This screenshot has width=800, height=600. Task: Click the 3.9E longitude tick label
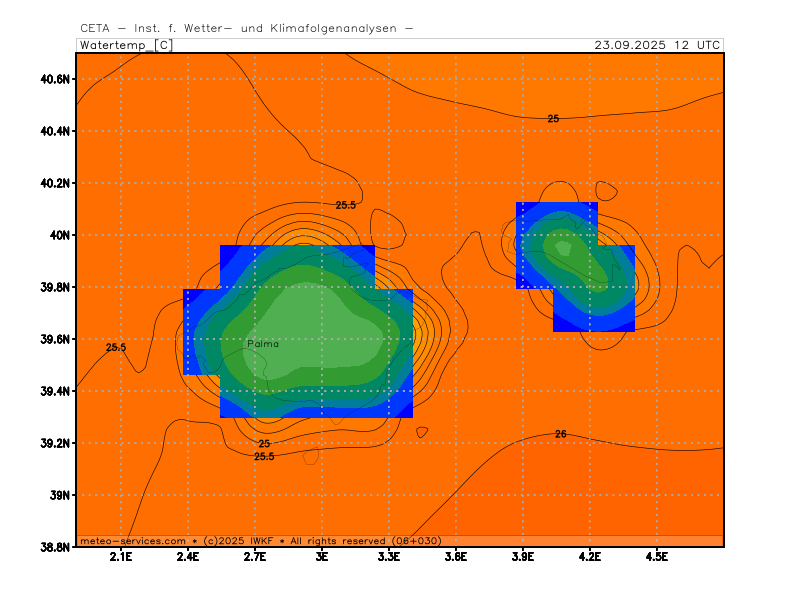point(523,557)
